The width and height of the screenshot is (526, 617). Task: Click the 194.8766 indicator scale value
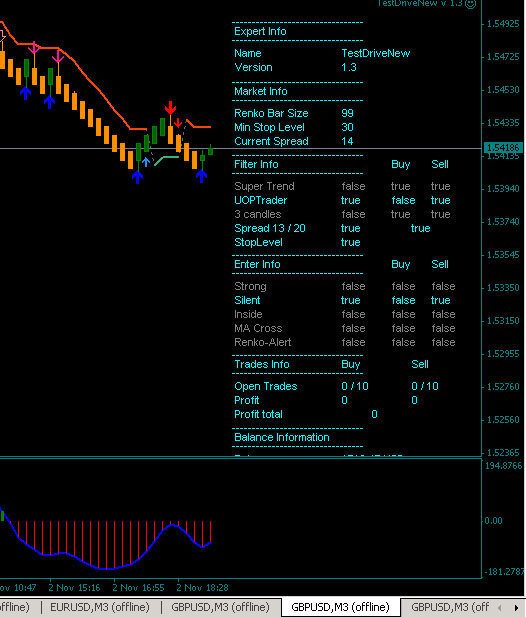pos(504,466)
